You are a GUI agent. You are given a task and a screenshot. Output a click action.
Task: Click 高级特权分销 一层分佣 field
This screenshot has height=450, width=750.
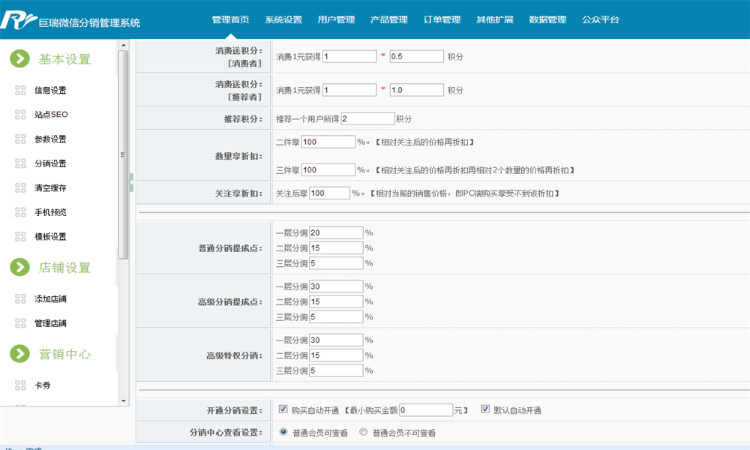[336, 340]
